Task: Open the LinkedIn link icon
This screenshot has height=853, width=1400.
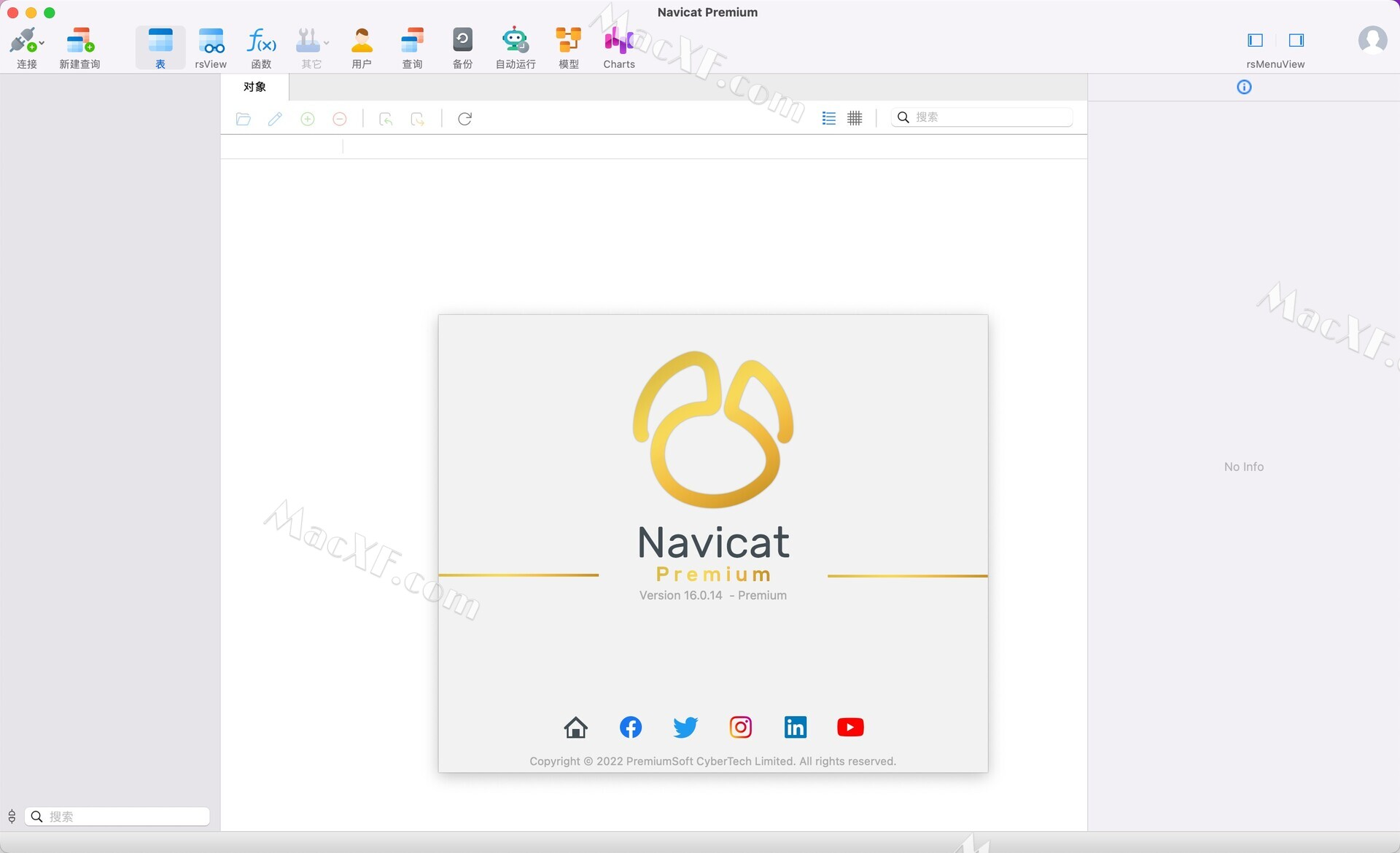Action: [796, 727]
